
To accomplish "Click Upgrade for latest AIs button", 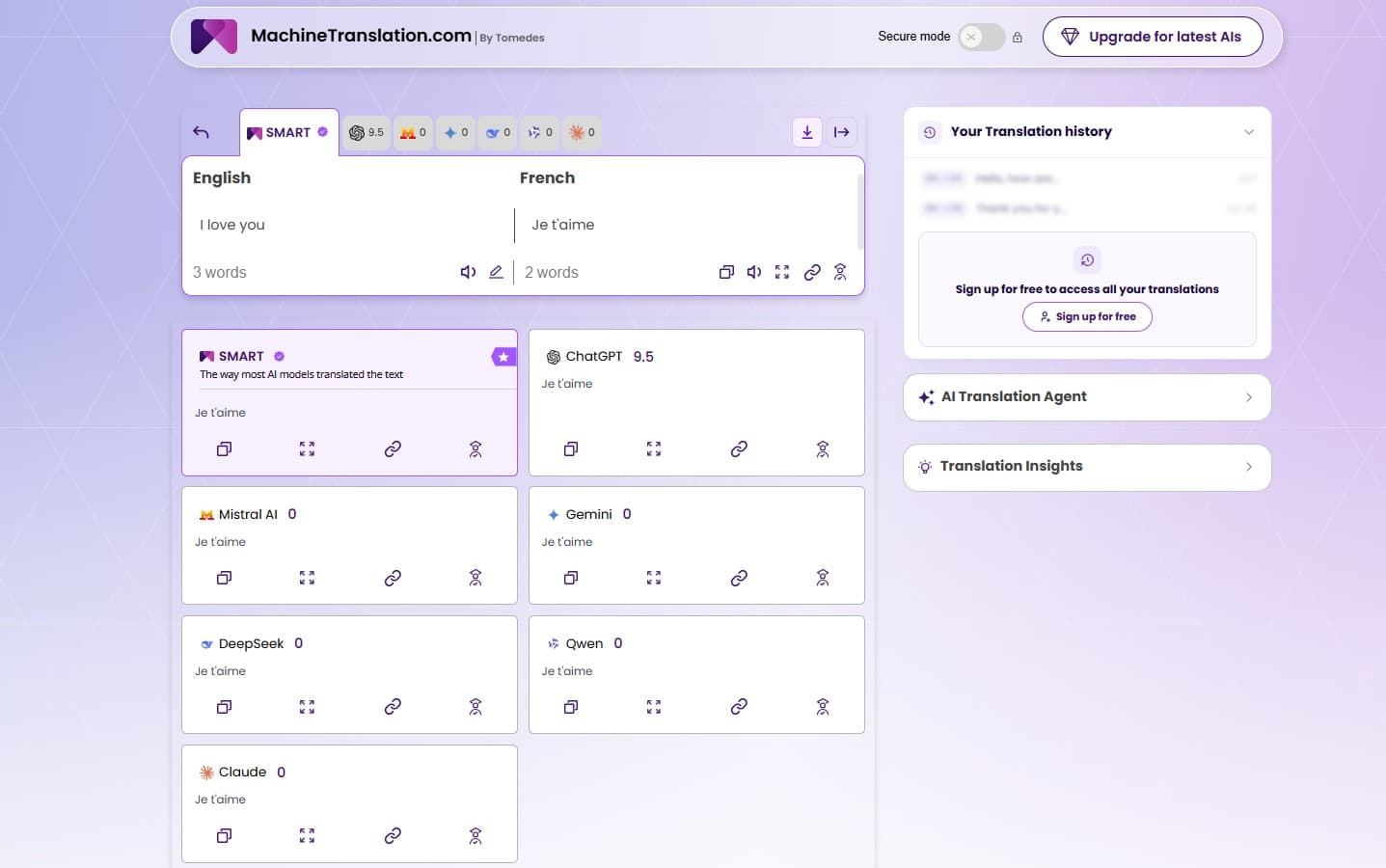I will (1153, 37).
